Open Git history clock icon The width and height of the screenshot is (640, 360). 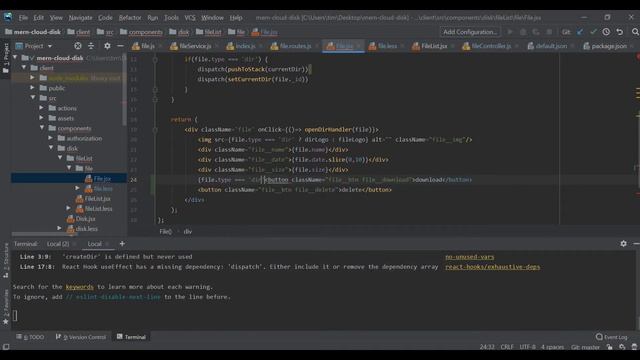pos(606,32)
